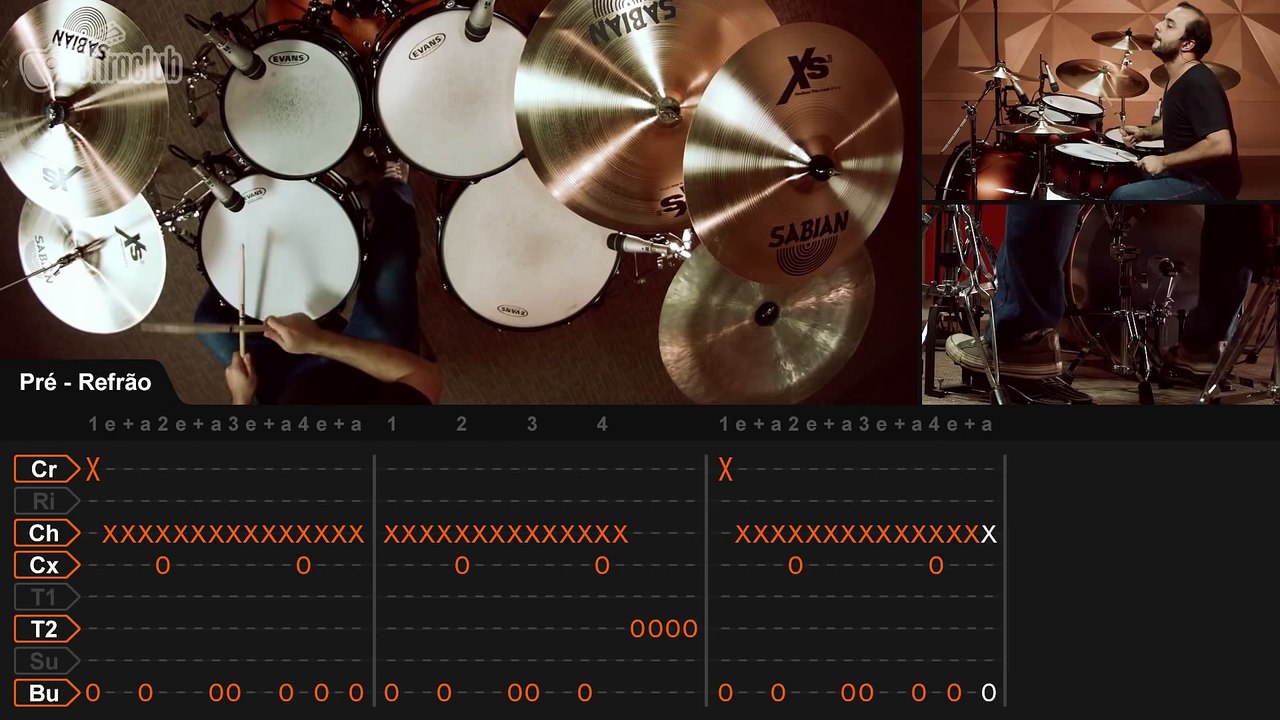Viewport: 1280px width, 720px height.
Task: Select the Cx snare track label
Action: click(x=46, y=565)
